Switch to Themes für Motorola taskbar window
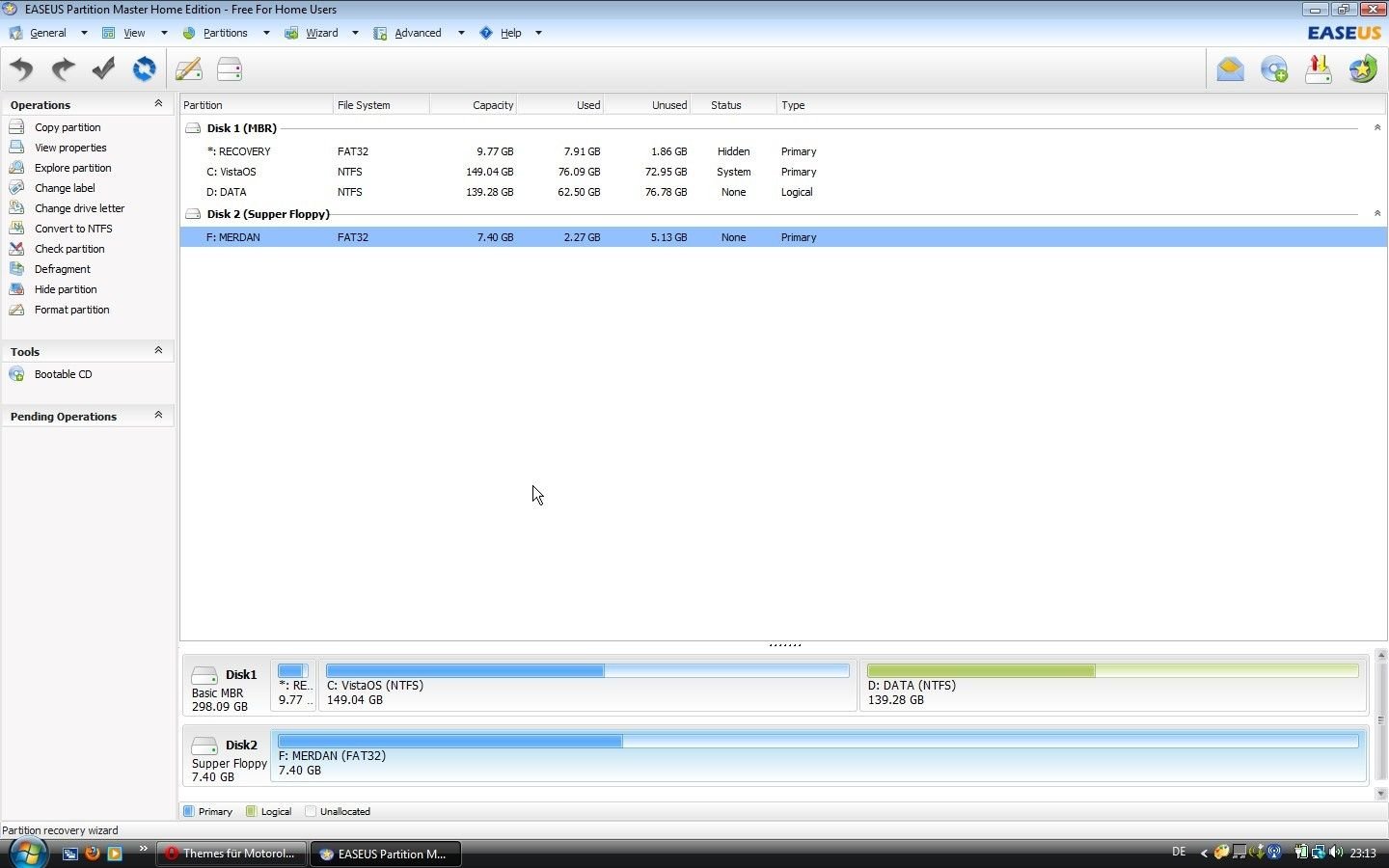Image resolution: width=1389 pixels, height=868 pixels. tap(231, 854)
